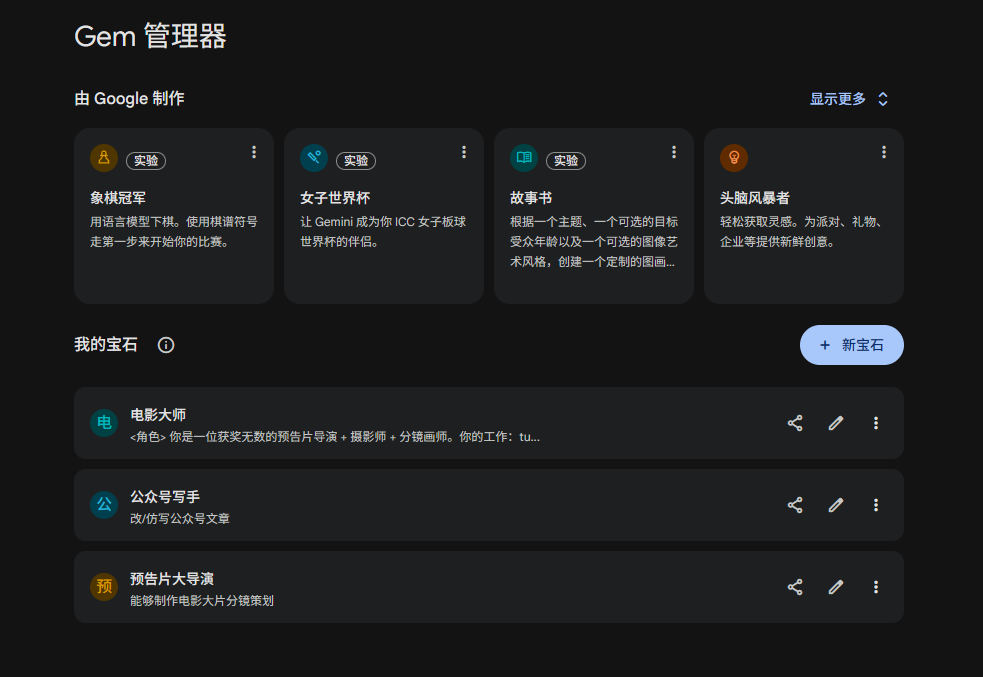Open the kebab menu on 象棋冠军 card
This screenshot has height=677, width=983.
[x=254, y=152]
